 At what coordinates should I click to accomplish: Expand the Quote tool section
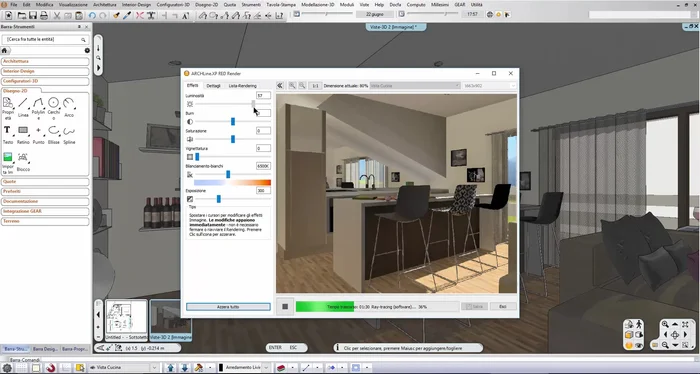[45, 182]
